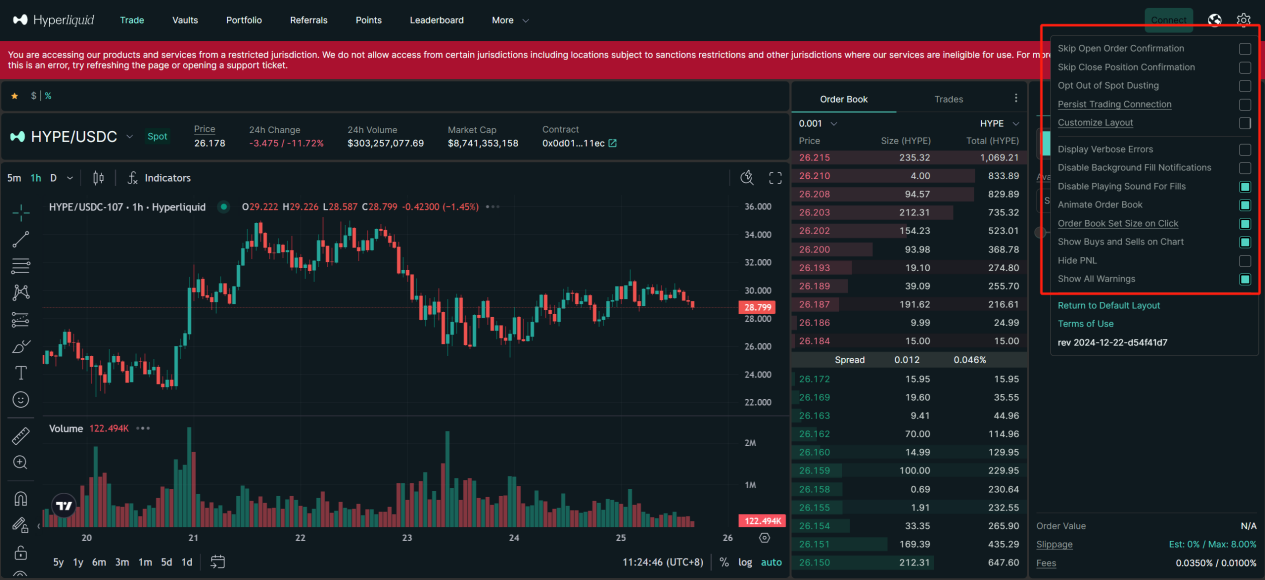The width and height of the screenshot is (1265, 580).
Task: Expand the HYPE/USDC pair selector
Action: click(129, 137)
